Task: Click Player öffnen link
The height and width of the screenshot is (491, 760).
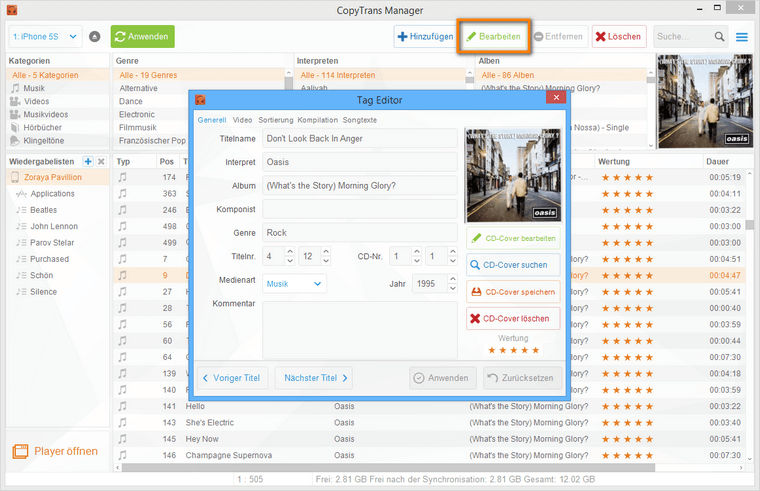Action: (x=55, y=451)
